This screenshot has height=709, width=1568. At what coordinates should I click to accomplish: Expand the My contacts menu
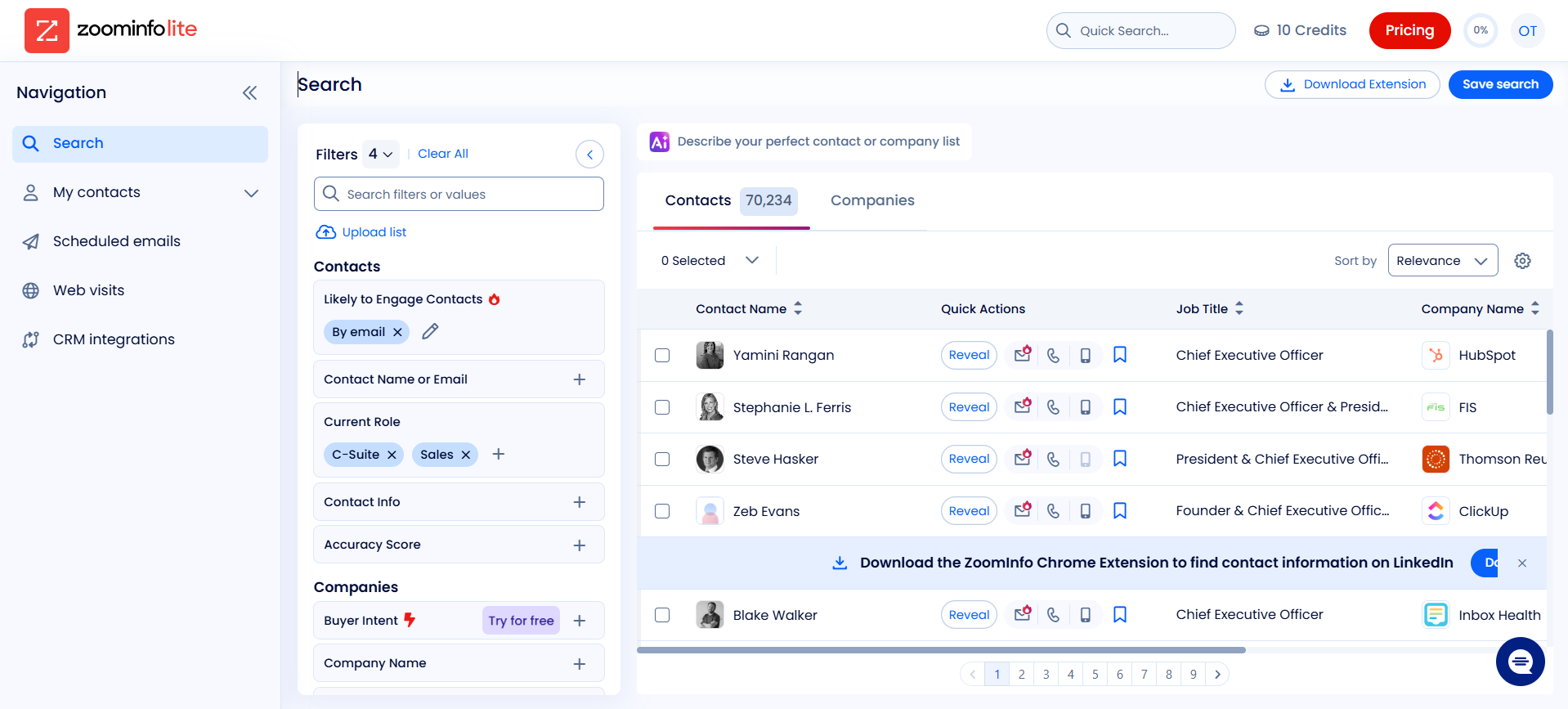pos(251,193)
